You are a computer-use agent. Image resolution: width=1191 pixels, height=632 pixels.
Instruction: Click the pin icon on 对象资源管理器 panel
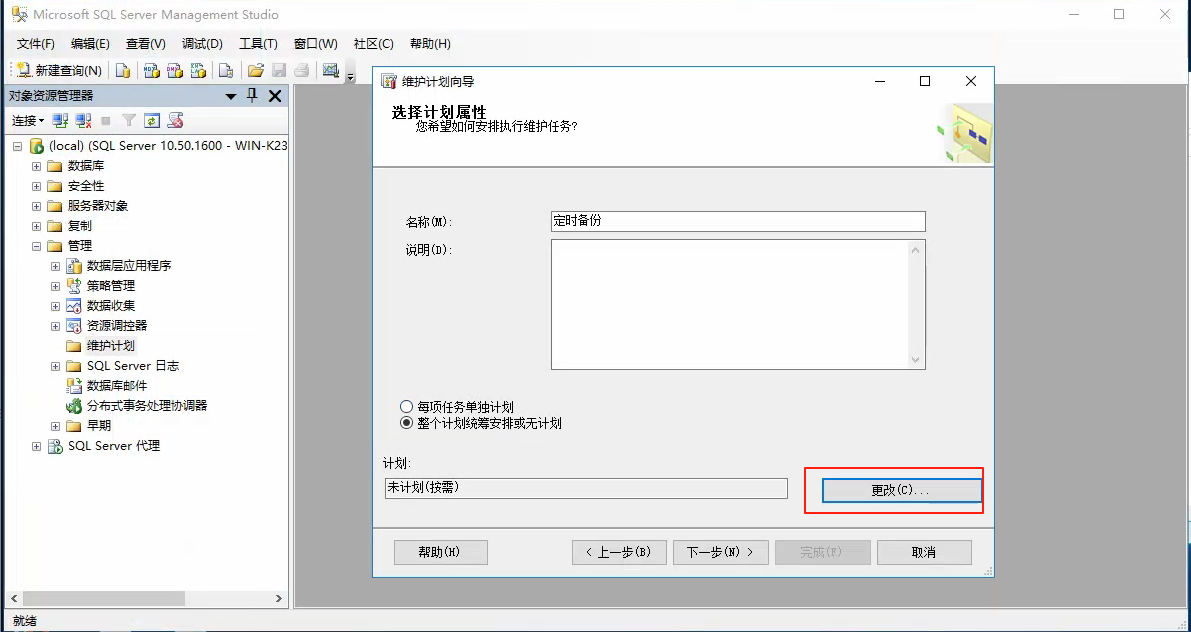click(x=253, y=95)
